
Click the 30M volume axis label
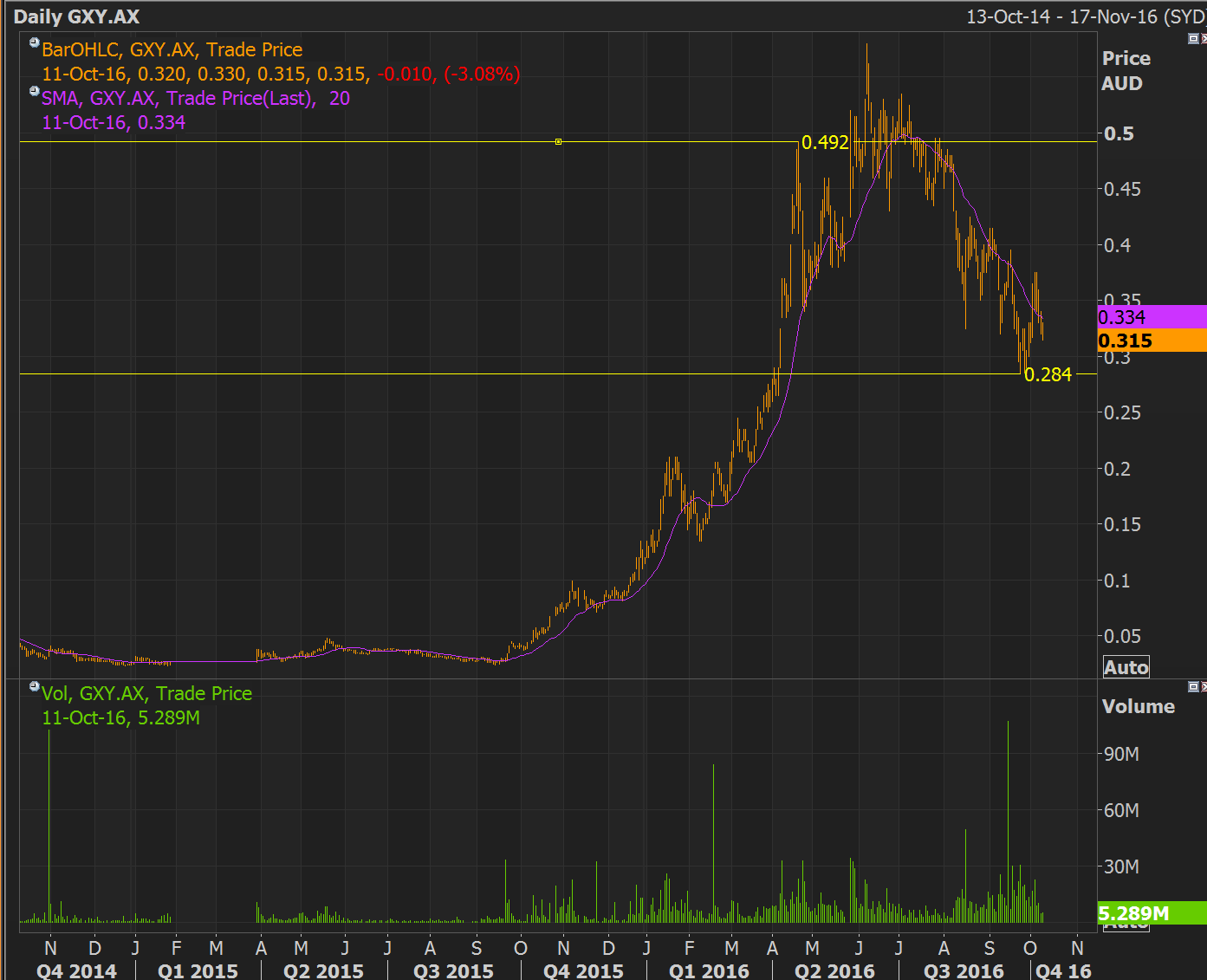[x=1121, y=866]
